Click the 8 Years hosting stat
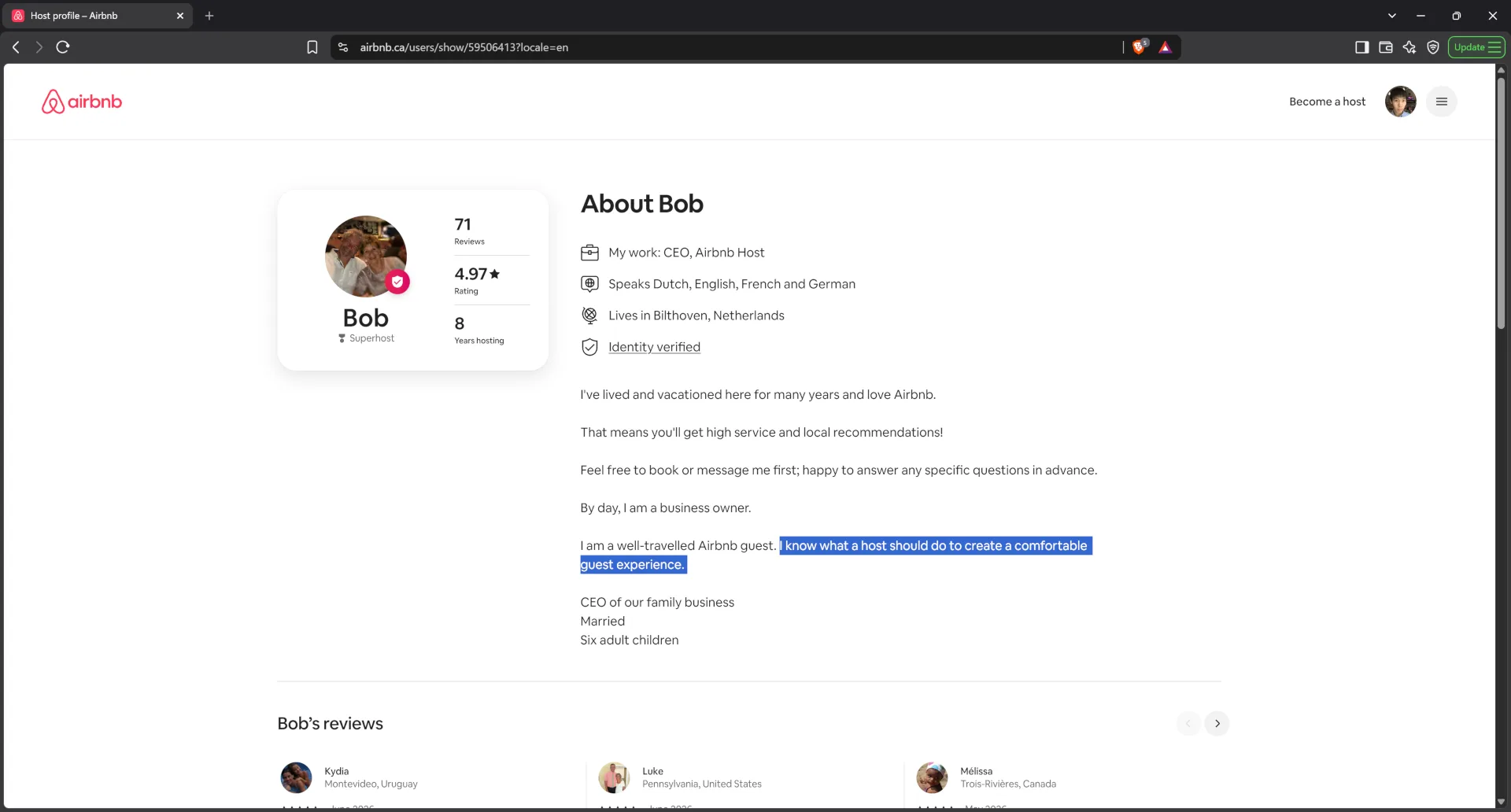 [x=478, y=330]
